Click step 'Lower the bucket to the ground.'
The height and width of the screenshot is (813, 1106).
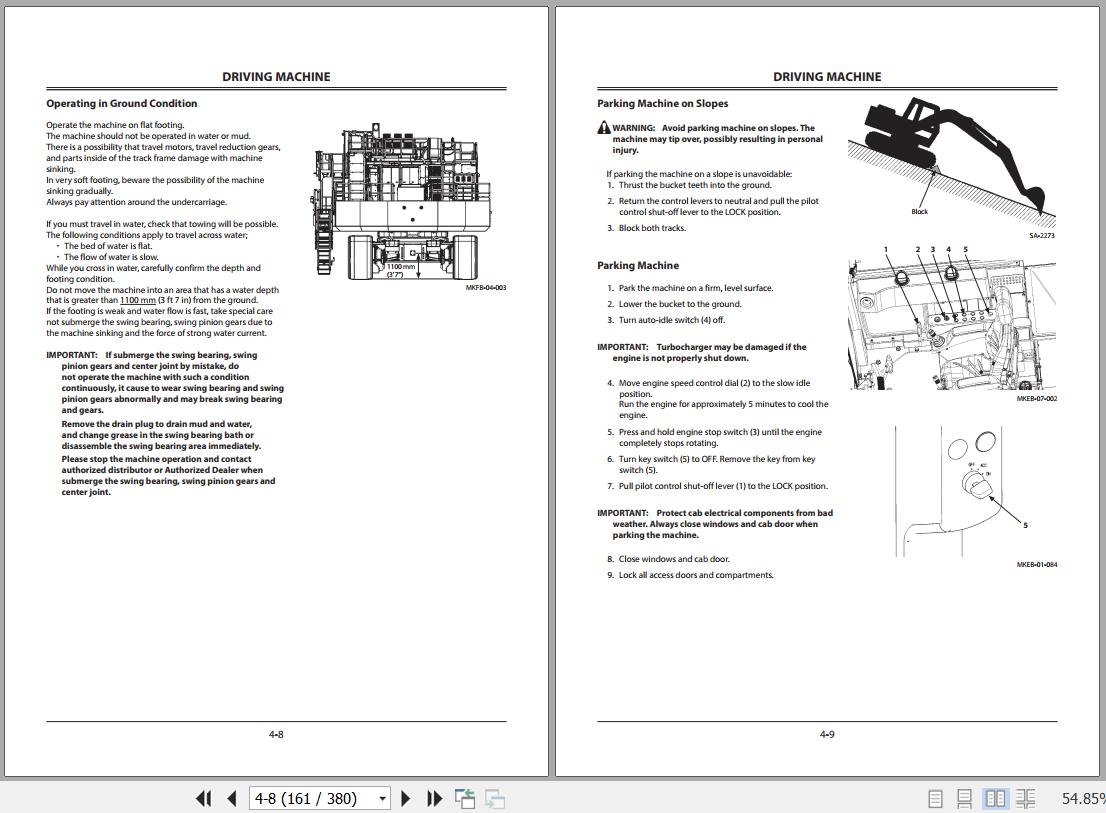680,305
